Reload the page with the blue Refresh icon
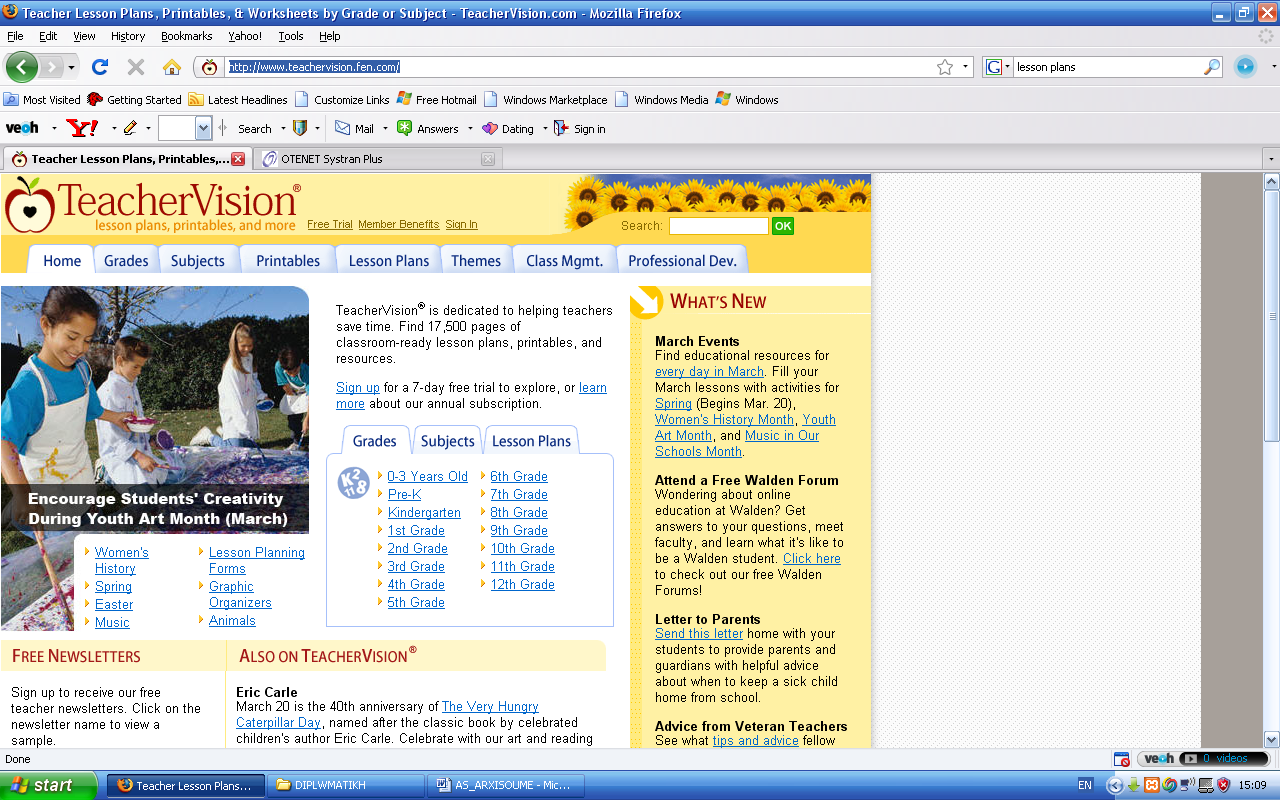The width and height of the screenshot is (1280, 800). pyautogui.click(x=99, y=67)
